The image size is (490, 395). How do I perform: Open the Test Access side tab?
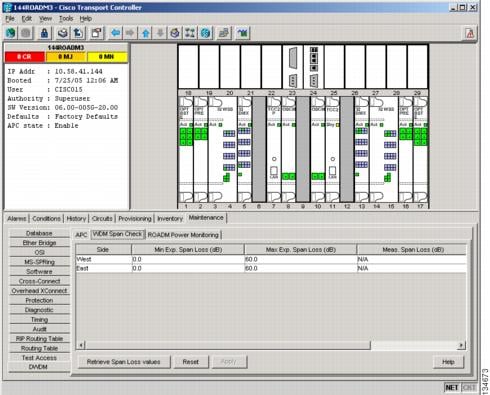[x=39, y=358]
